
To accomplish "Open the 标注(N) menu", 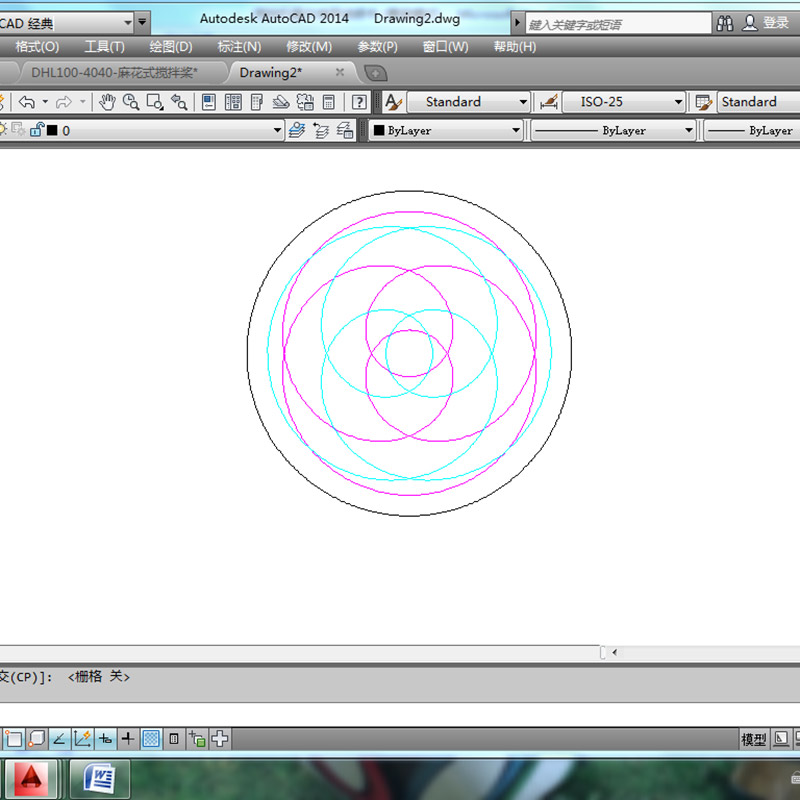I will pyautogui.click(x=239, y=47).
